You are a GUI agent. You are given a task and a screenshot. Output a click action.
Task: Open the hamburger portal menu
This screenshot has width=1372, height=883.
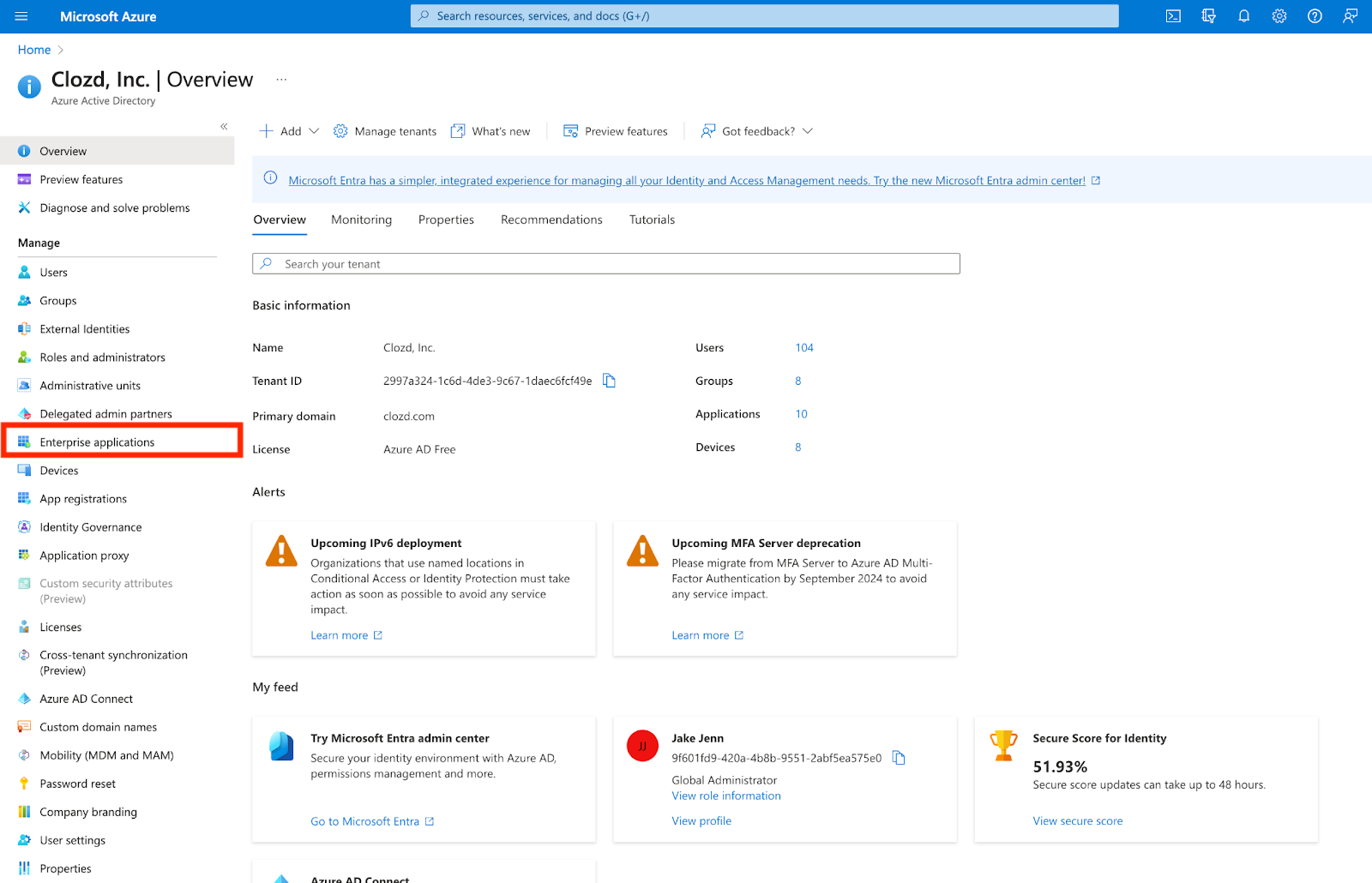[x=21, y=16]
